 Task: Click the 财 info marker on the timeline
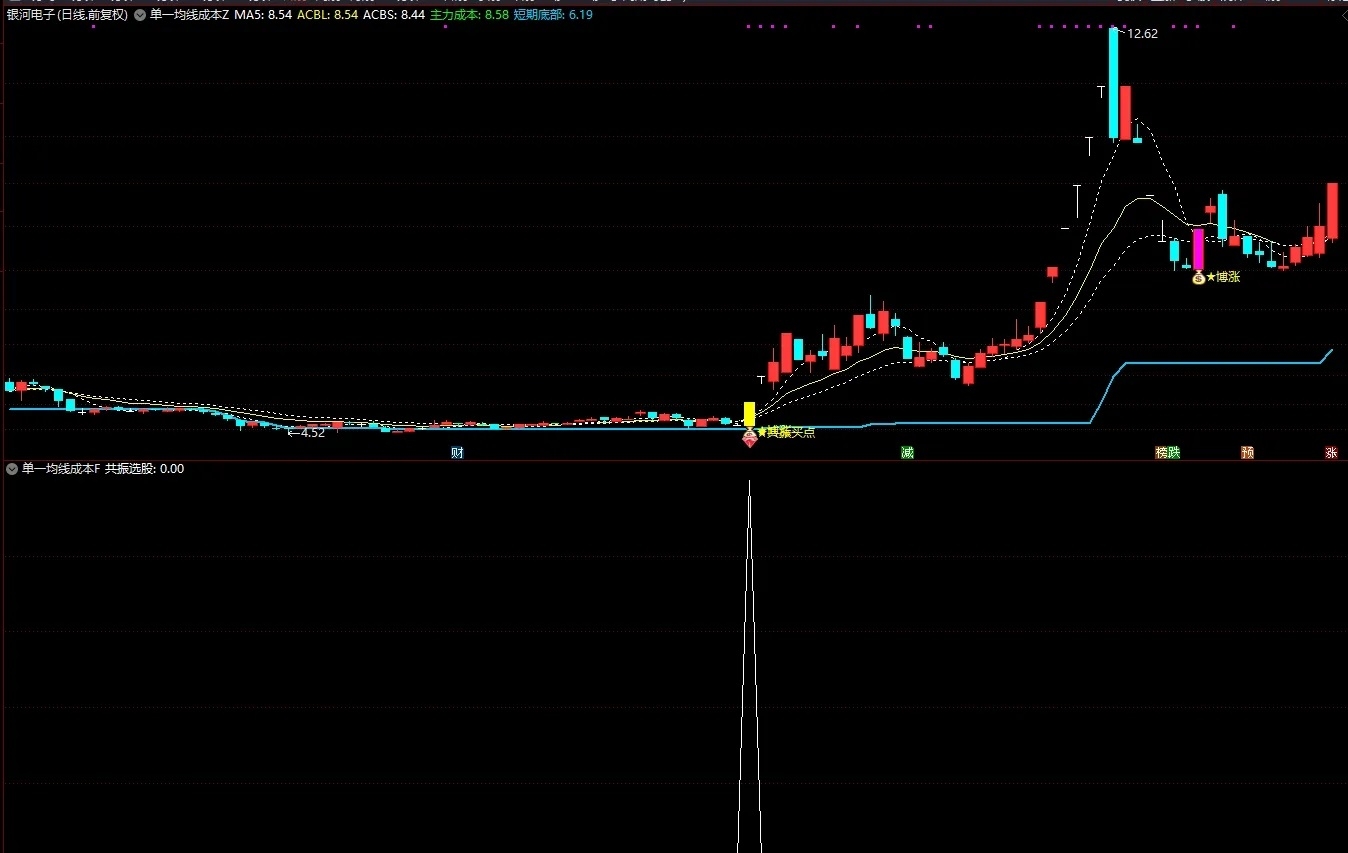point(457,453)
